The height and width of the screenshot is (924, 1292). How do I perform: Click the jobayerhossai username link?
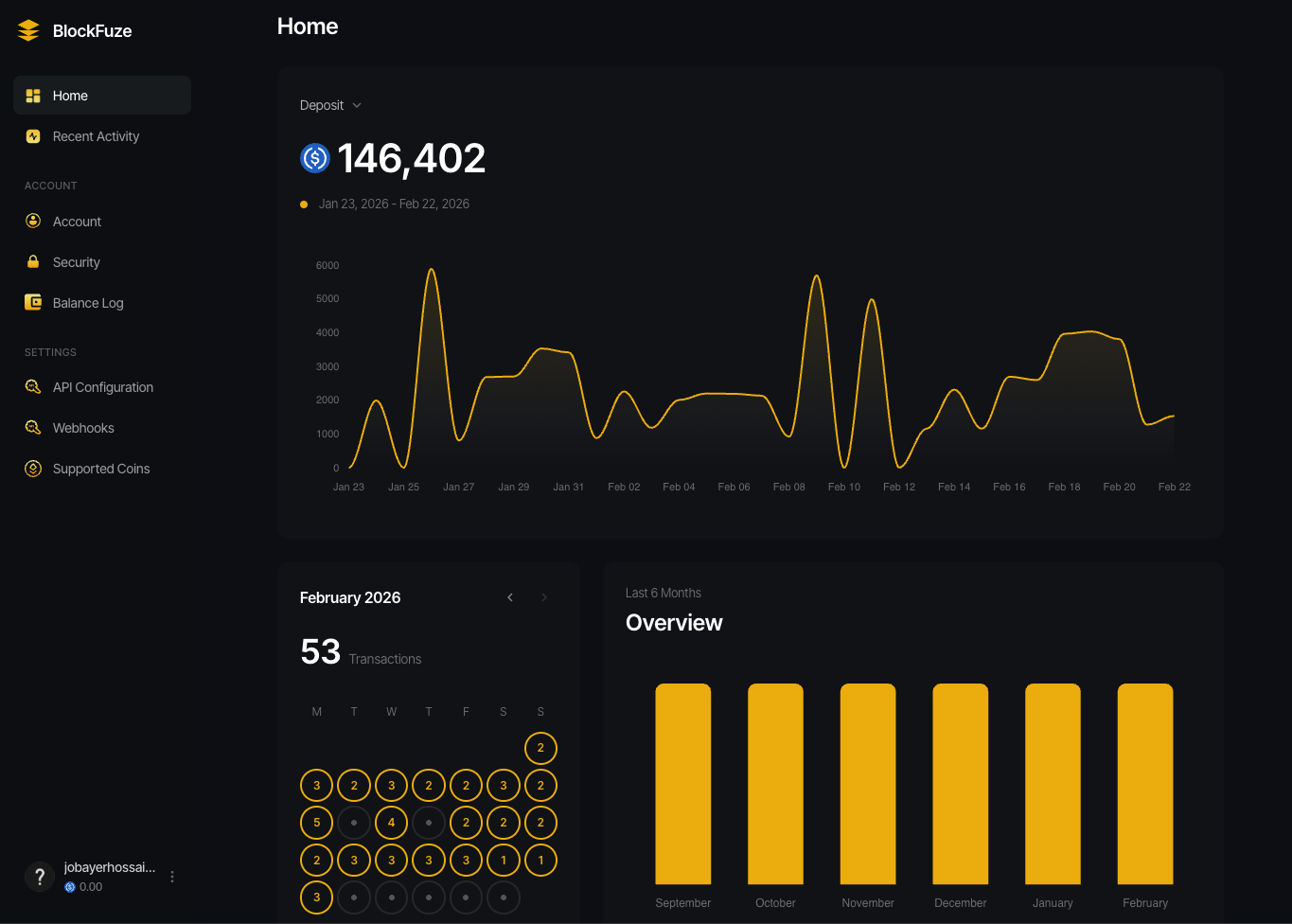pyautogui.click(x=109, y=867)
